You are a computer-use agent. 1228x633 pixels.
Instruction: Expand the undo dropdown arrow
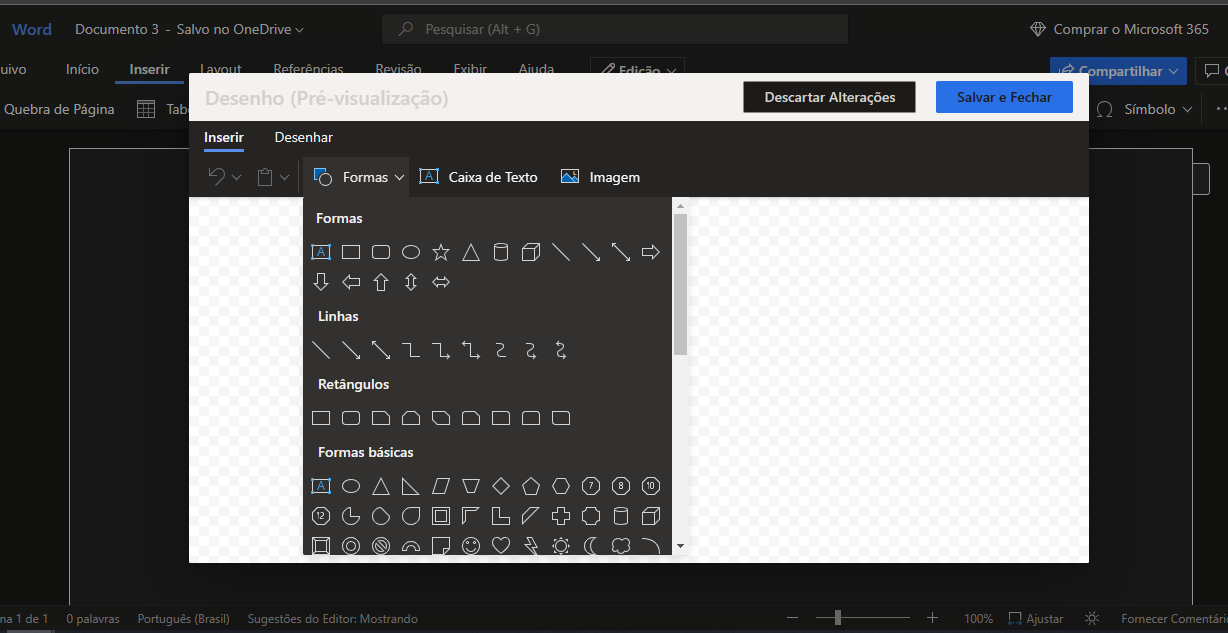point(237,177)
